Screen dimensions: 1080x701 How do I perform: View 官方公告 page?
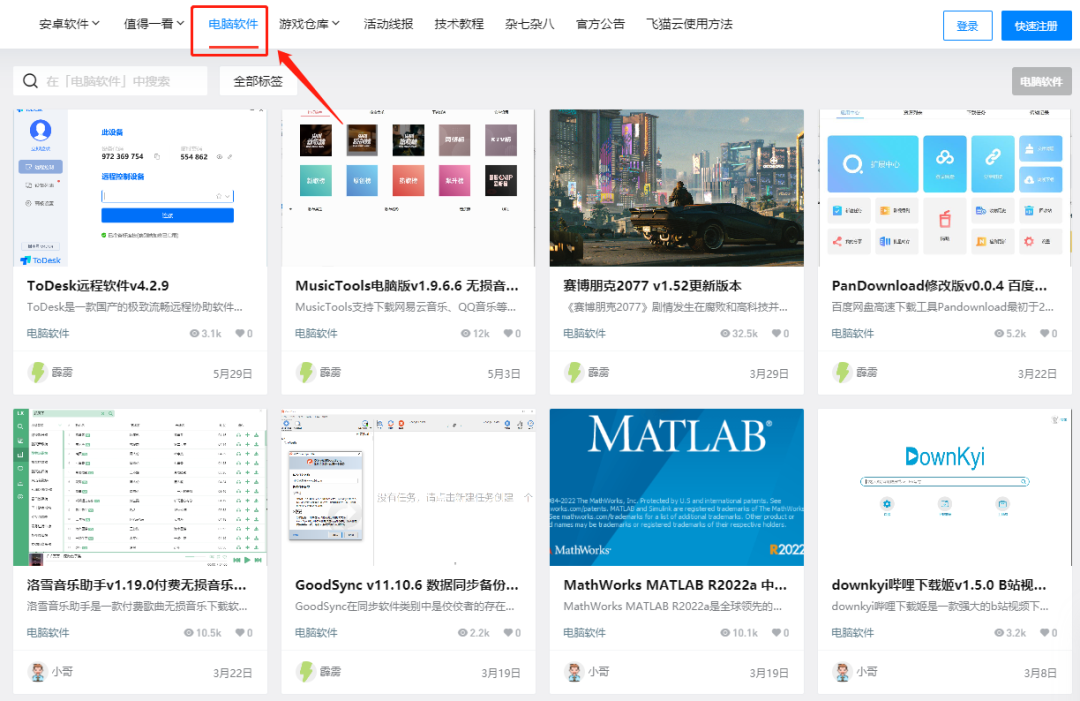(600, 24)
